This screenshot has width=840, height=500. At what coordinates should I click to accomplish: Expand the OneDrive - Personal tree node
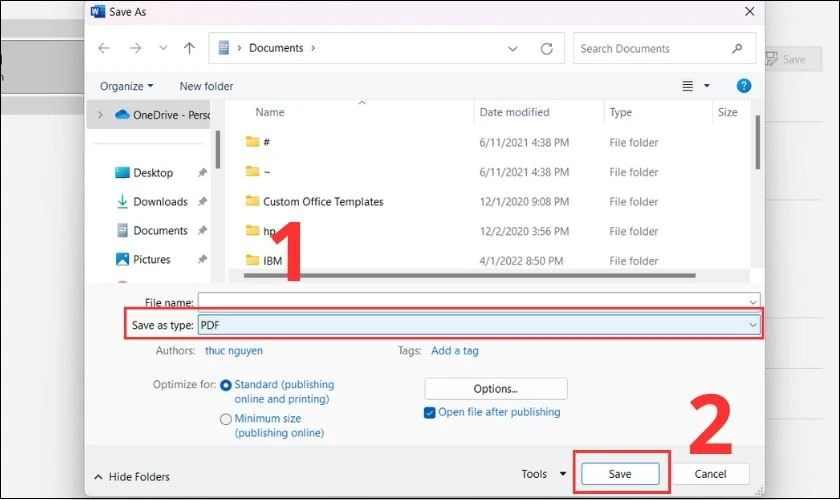pyautogui.click(x=100, y=115)
